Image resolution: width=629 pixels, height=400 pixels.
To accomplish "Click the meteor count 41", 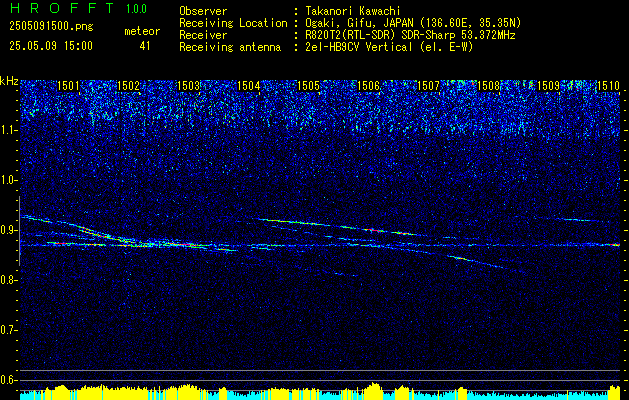I will coord(144,46).
